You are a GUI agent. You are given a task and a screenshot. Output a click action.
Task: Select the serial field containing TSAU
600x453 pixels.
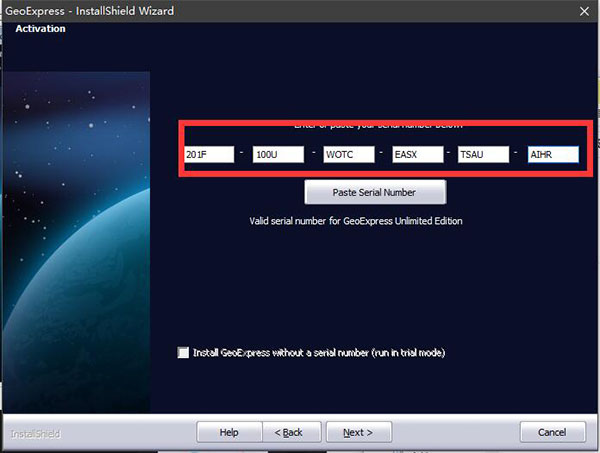483,155
